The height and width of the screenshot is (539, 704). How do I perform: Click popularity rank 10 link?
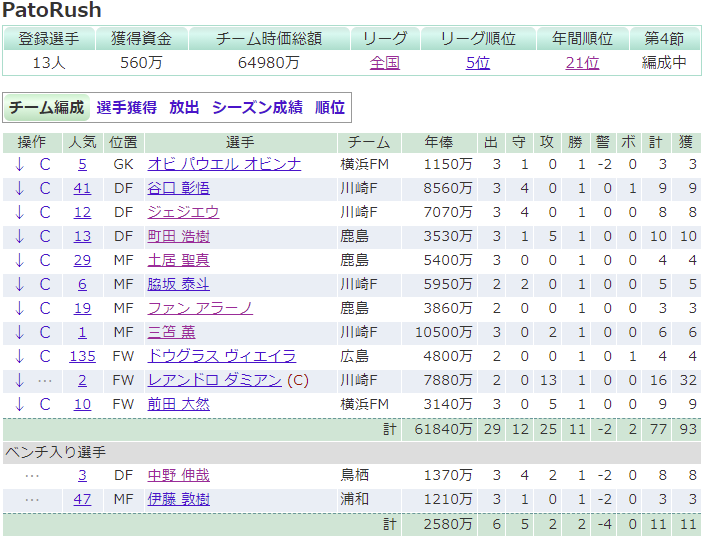[82, 405]
